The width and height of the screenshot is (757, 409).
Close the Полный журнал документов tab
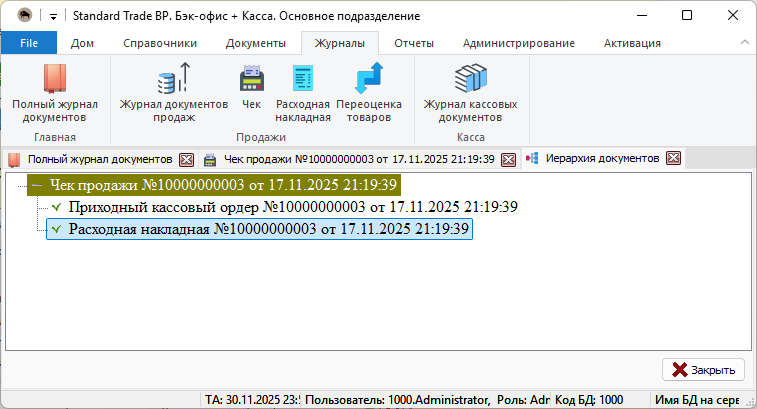[x=186, y=159]
